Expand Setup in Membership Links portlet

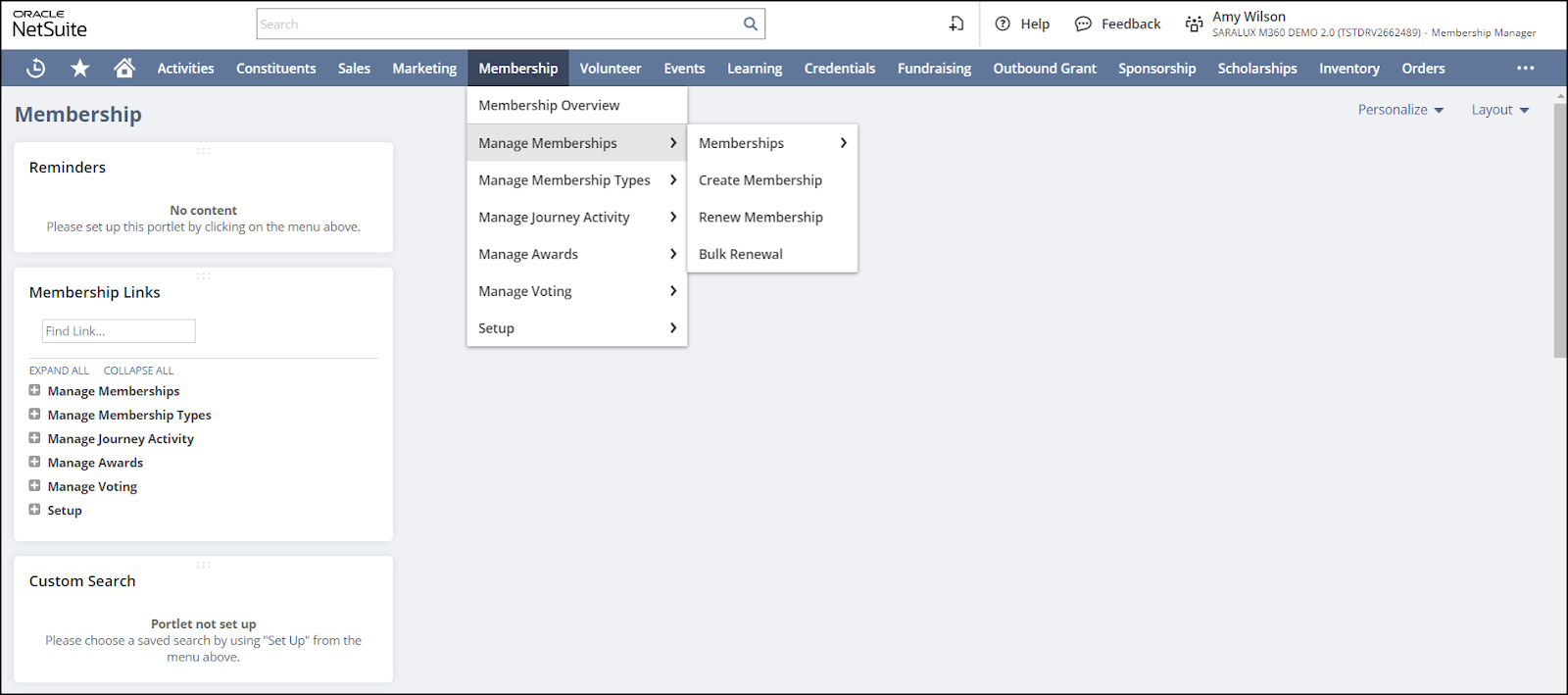34,510
